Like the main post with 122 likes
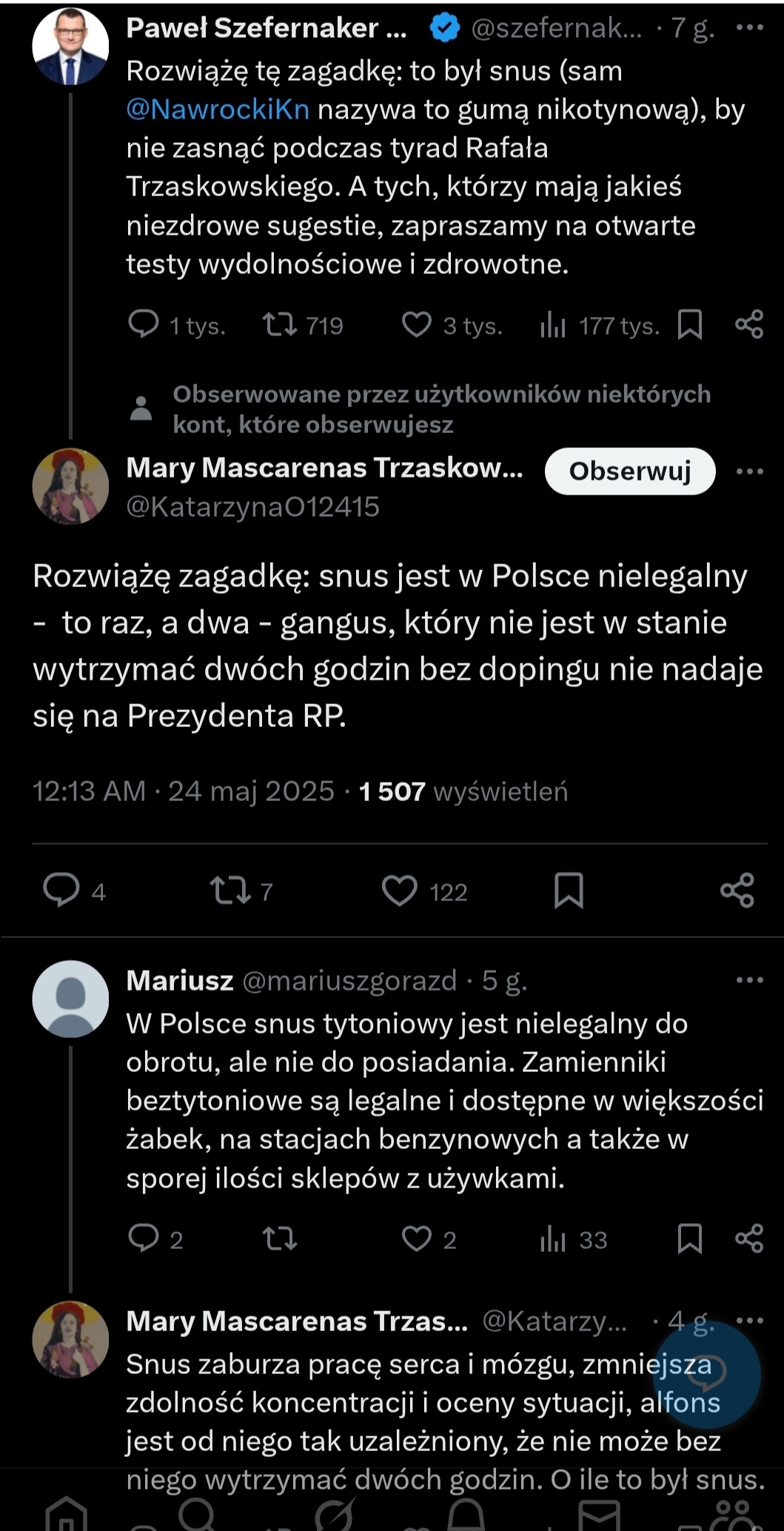This screenshot has height=1531, width=784. [400, 891]
